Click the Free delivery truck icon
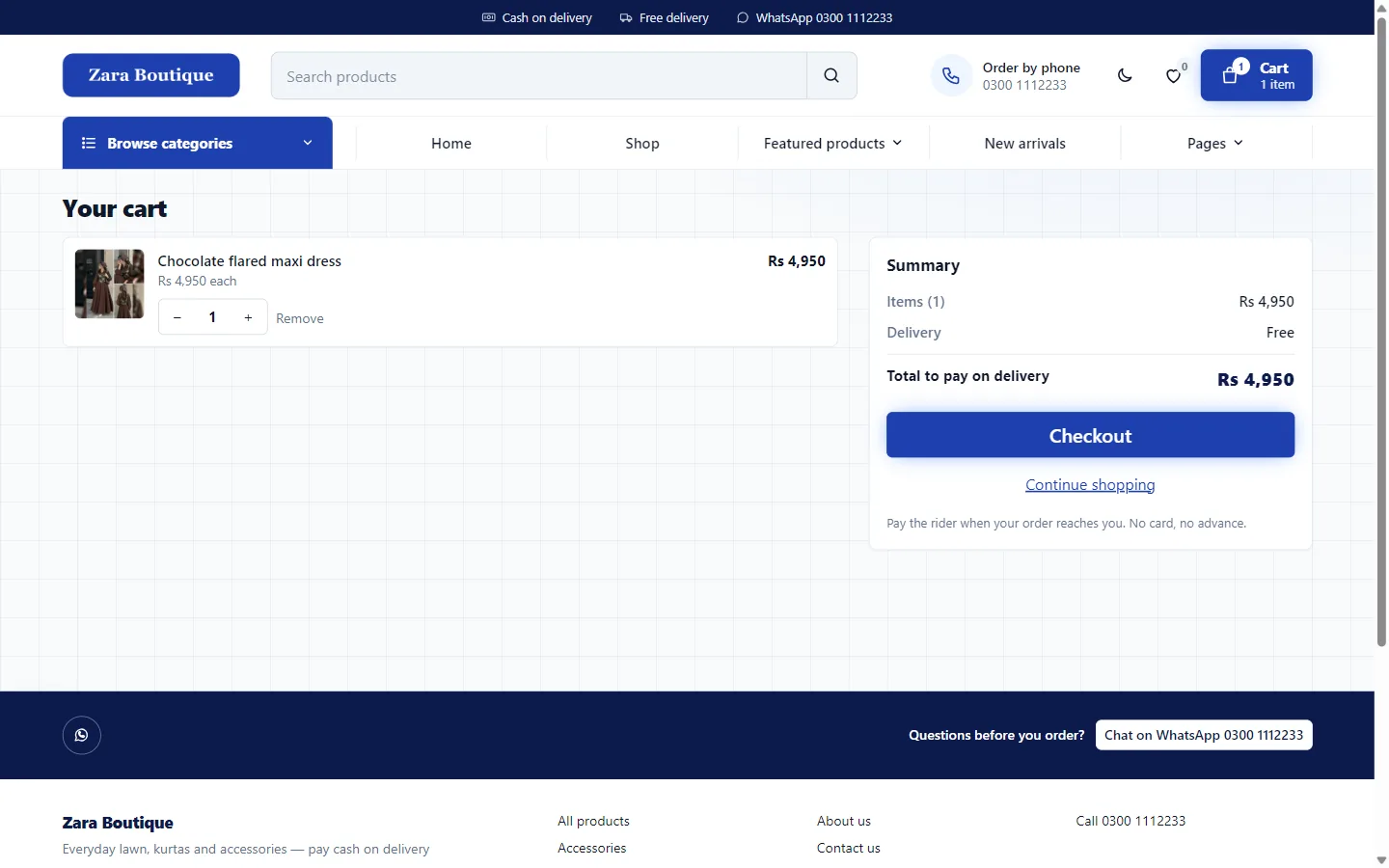Screen dimensions: 1389x868 click(x=626, y=17)
